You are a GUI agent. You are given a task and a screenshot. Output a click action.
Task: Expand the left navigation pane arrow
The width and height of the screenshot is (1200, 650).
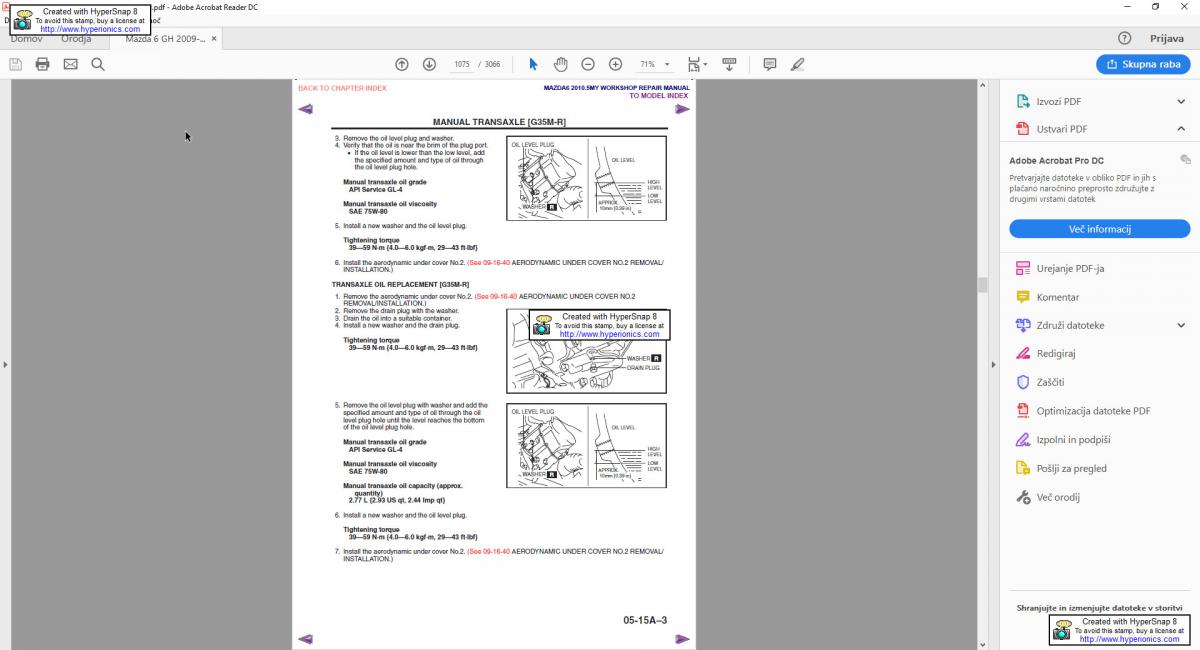point(5,364)
